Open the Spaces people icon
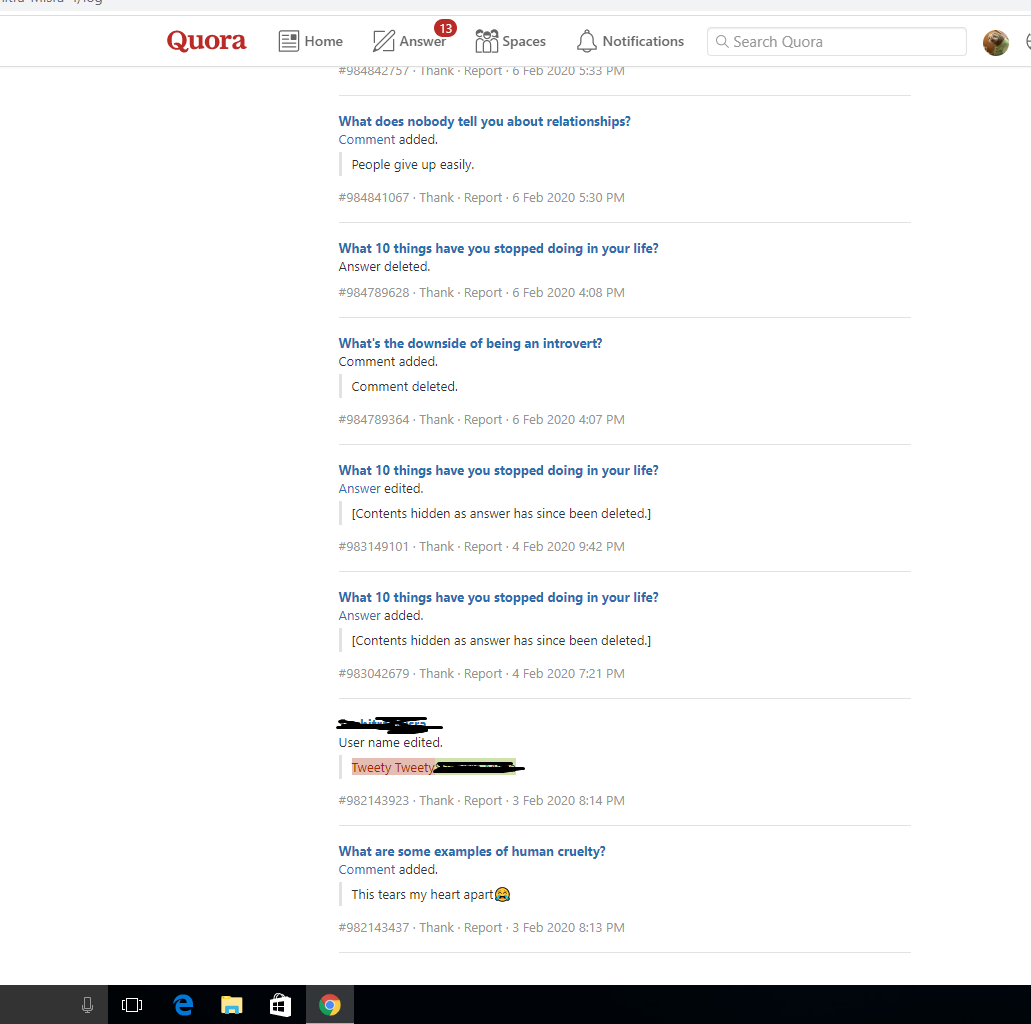The image size is (1031, 1024). 487,41
